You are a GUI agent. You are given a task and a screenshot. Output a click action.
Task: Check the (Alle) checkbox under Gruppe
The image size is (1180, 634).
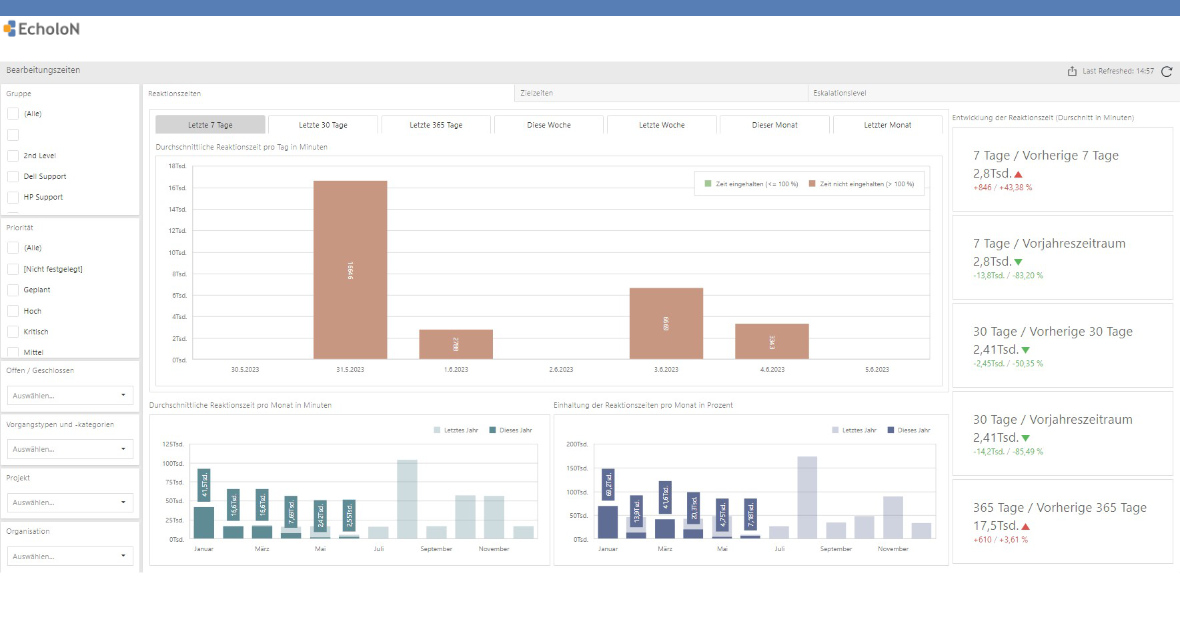[13, 114]
